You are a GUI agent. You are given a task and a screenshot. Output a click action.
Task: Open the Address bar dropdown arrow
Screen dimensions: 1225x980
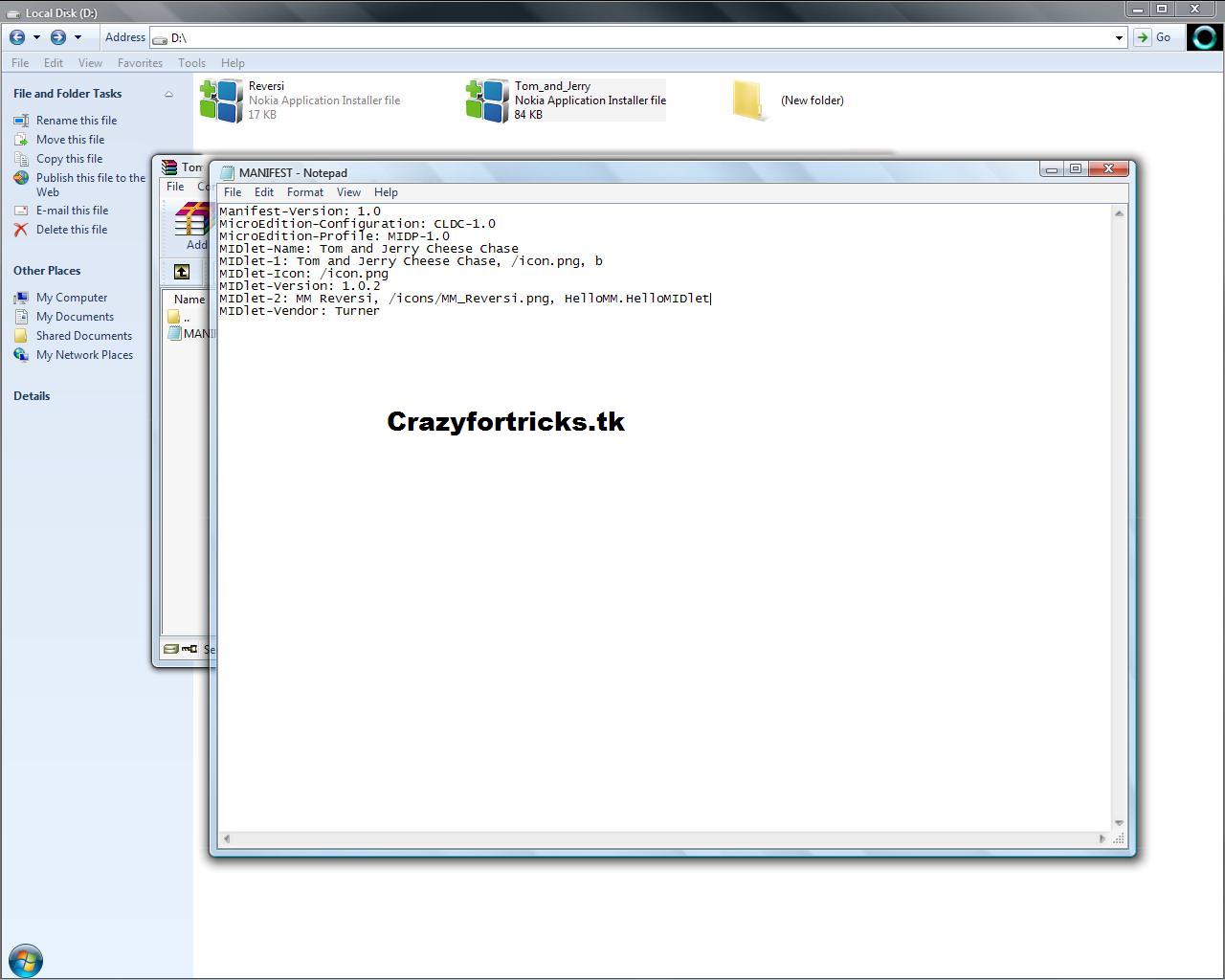(x=1119, y=38)
